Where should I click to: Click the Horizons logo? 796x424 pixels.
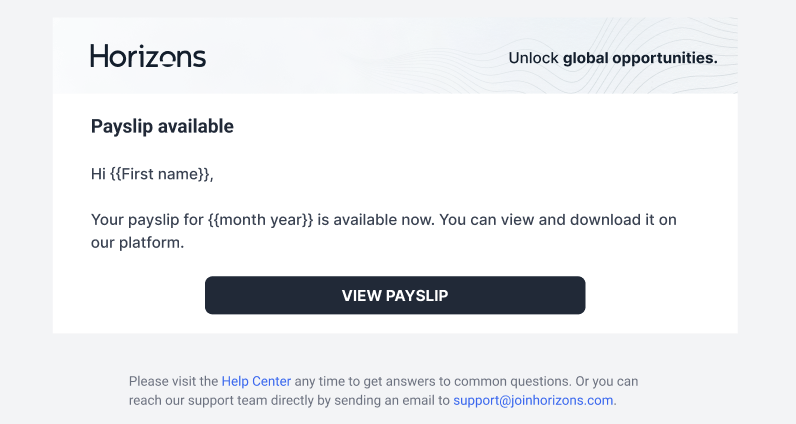[148, 56]
